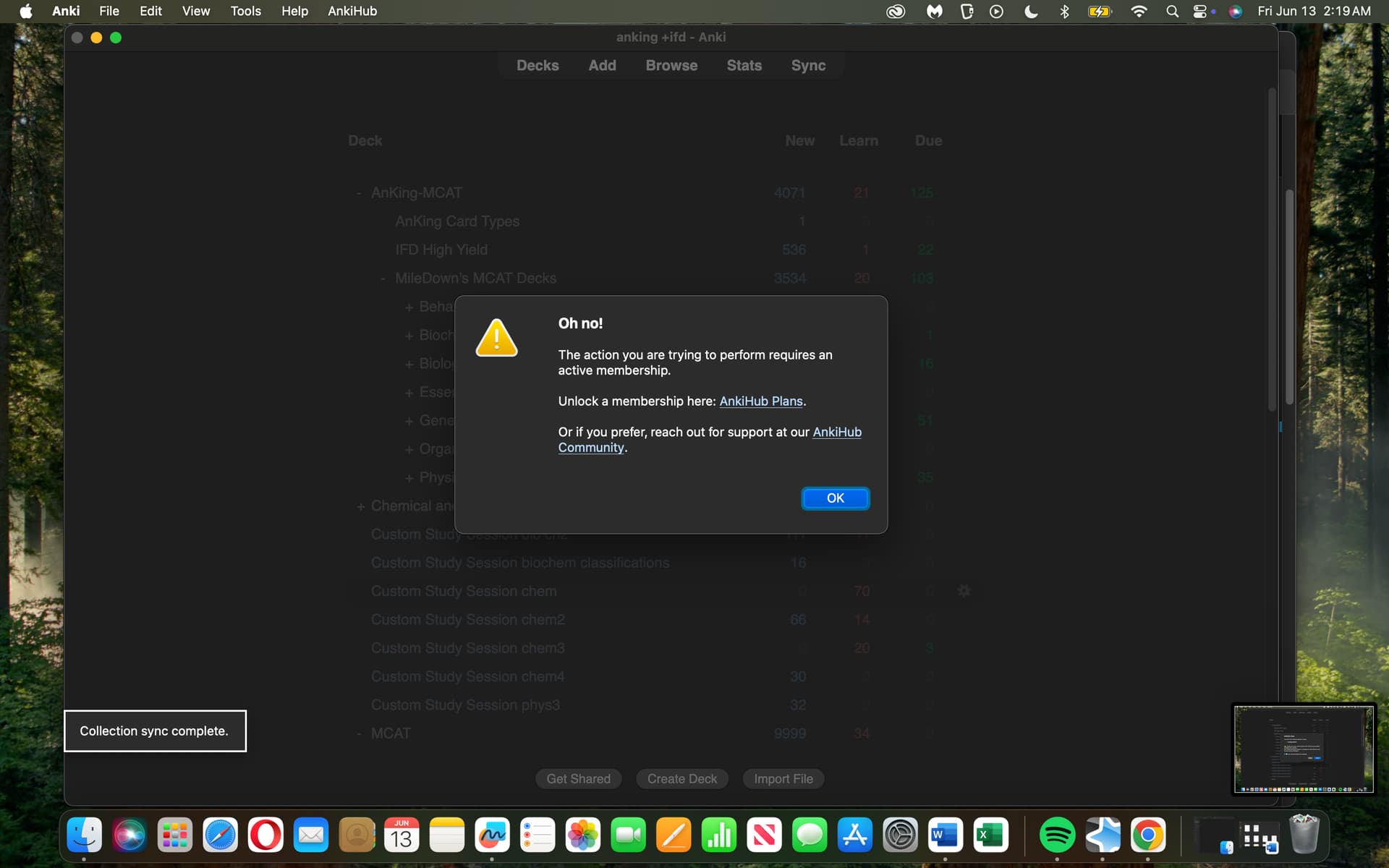Open the Apple menu
Screen dimensions: 1389x868
point(26,11)
